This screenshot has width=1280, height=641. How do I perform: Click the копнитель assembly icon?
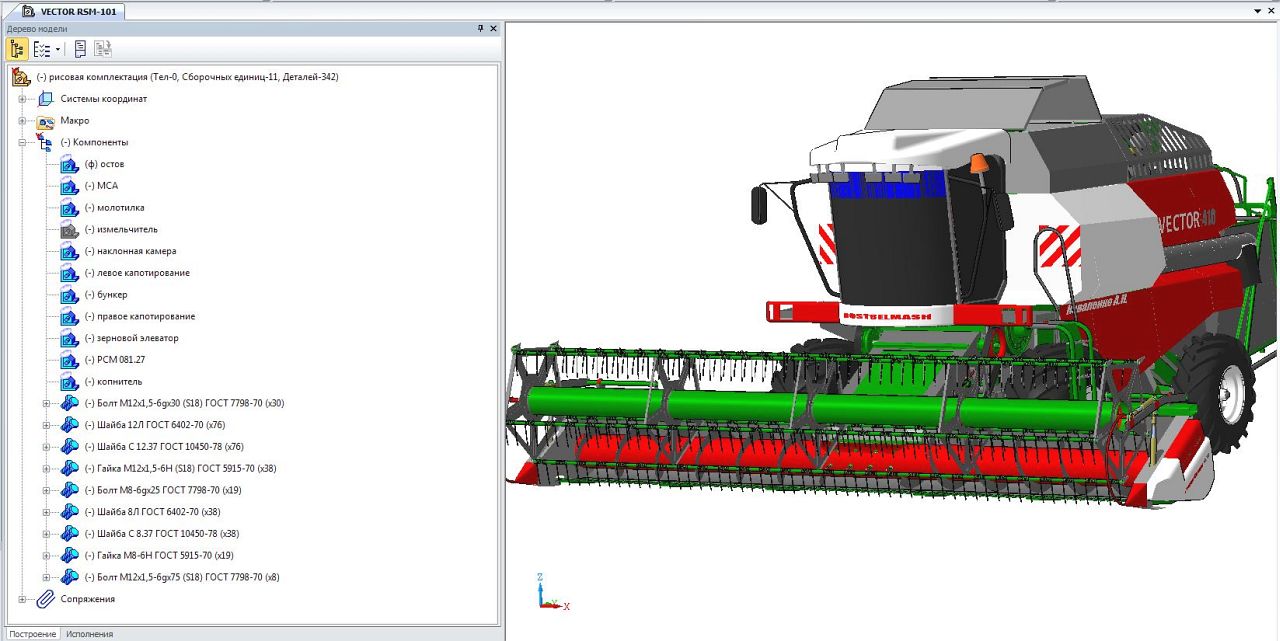coord(69,382)
